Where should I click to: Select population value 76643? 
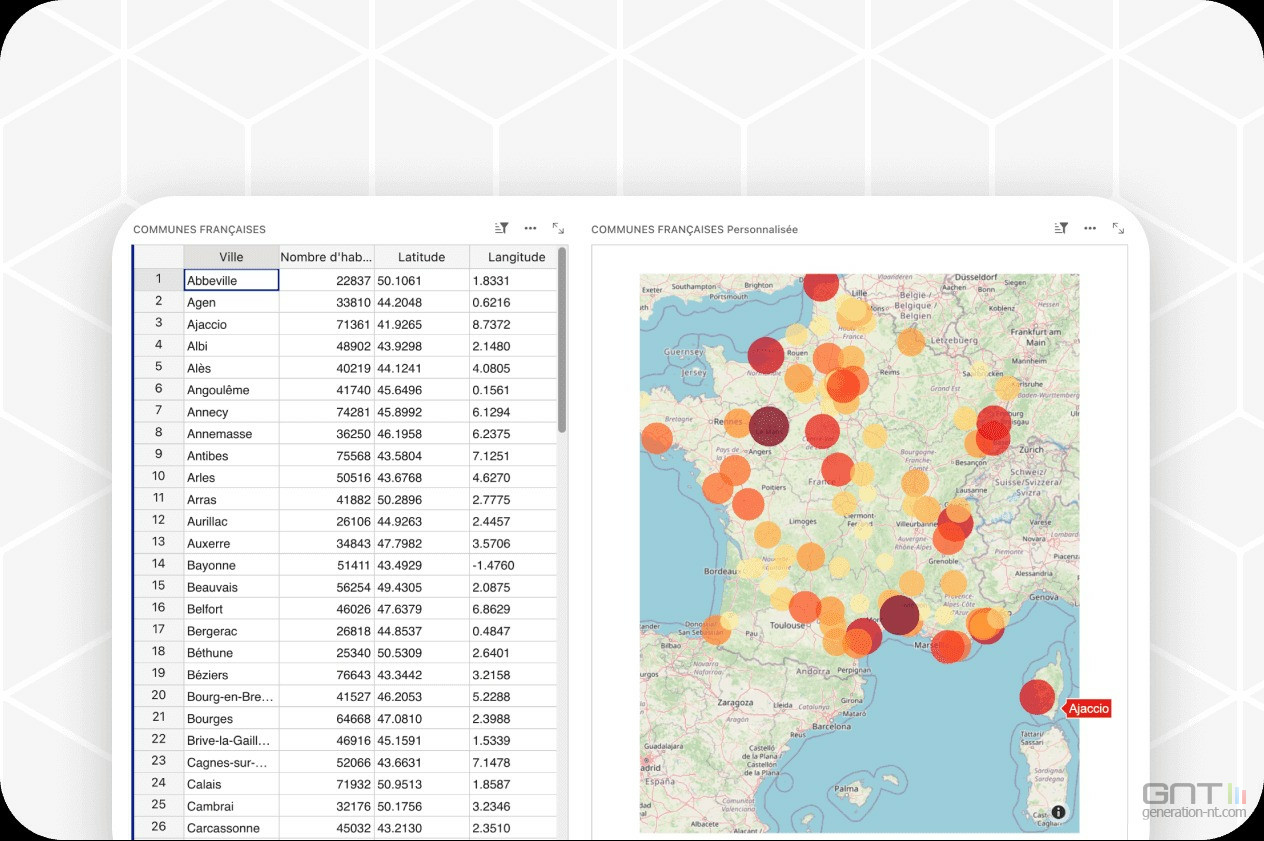(326, 675)
